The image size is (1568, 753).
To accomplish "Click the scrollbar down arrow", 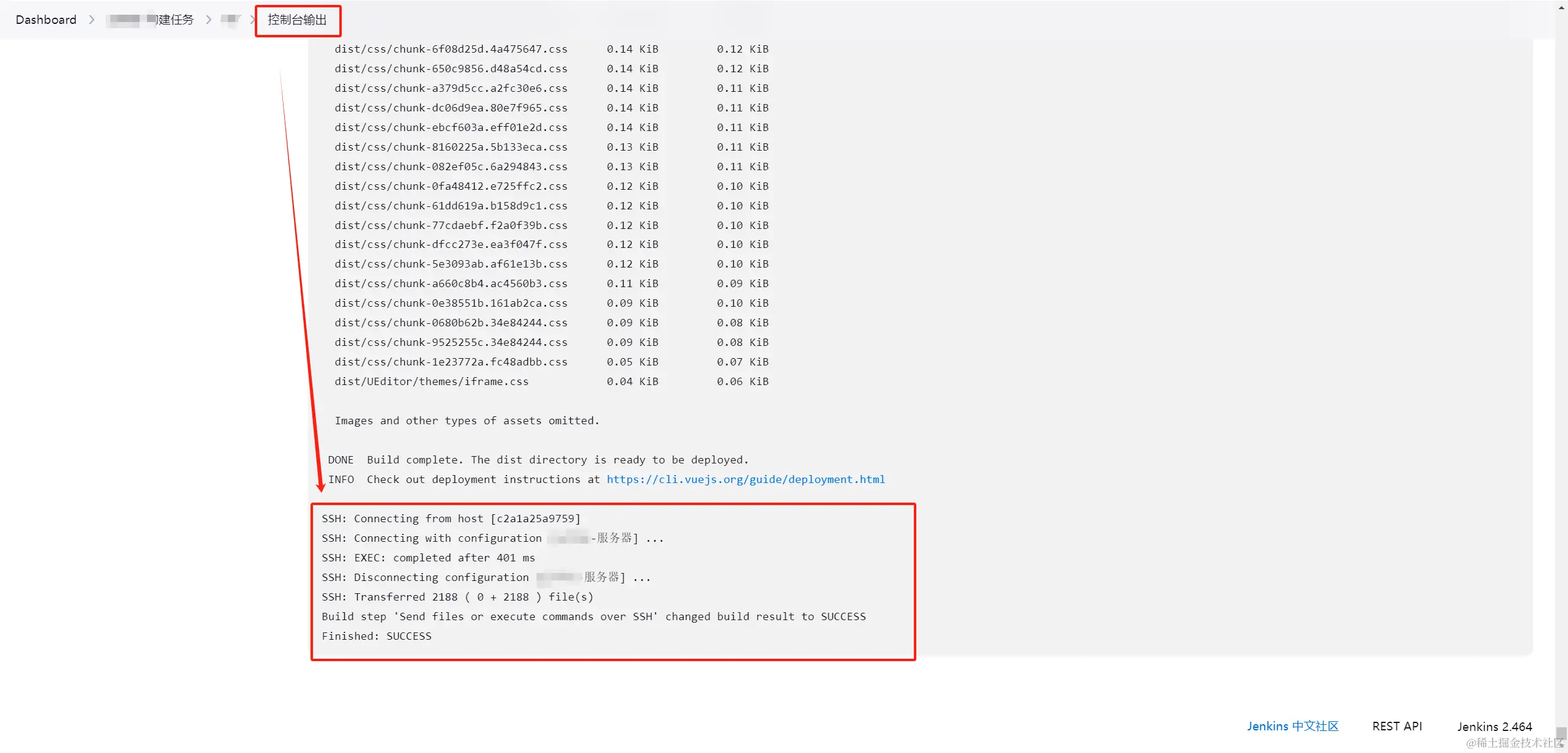I will coord(1561,747).
